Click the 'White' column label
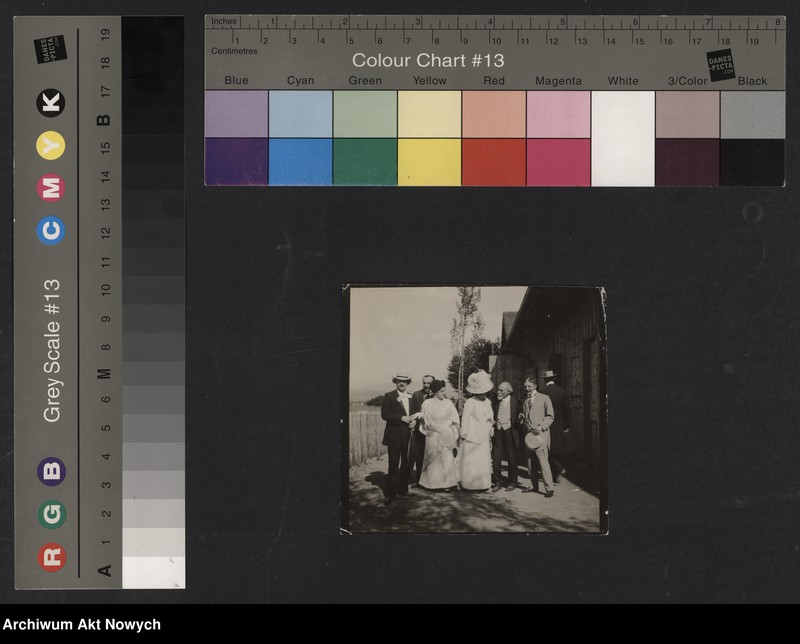Viewport: 800px width, 644px height. pyautogui.click(x=623, y=81)
